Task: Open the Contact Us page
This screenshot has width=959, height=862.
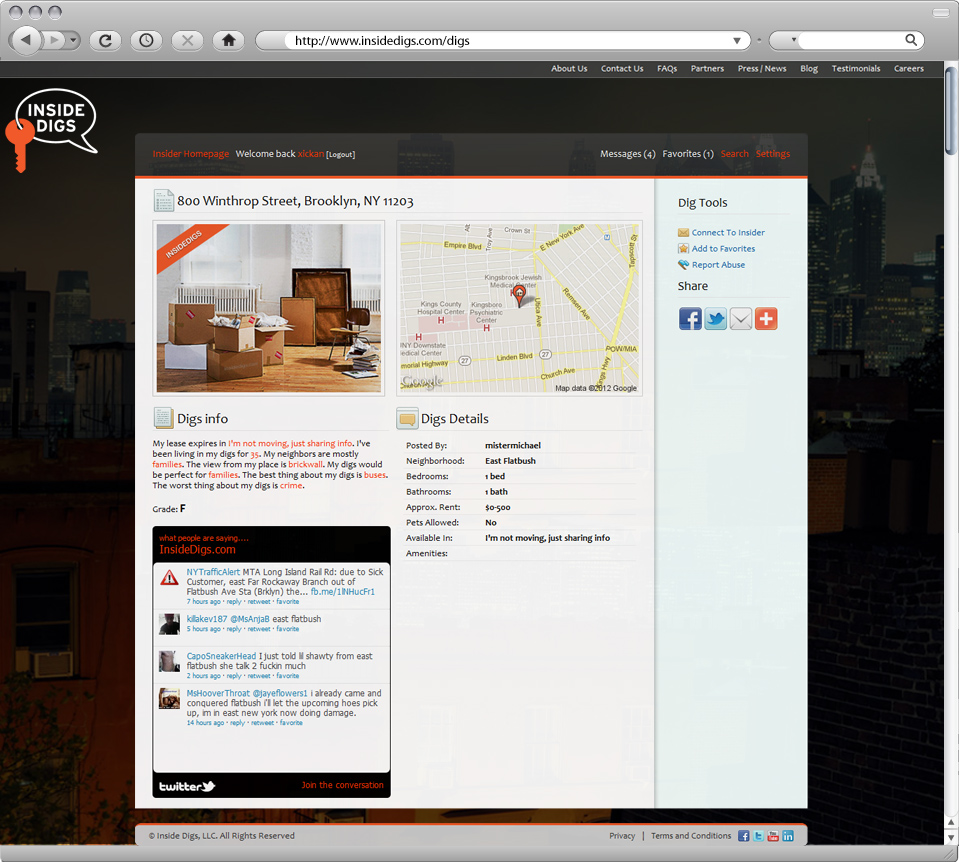Action: [622, 69]
